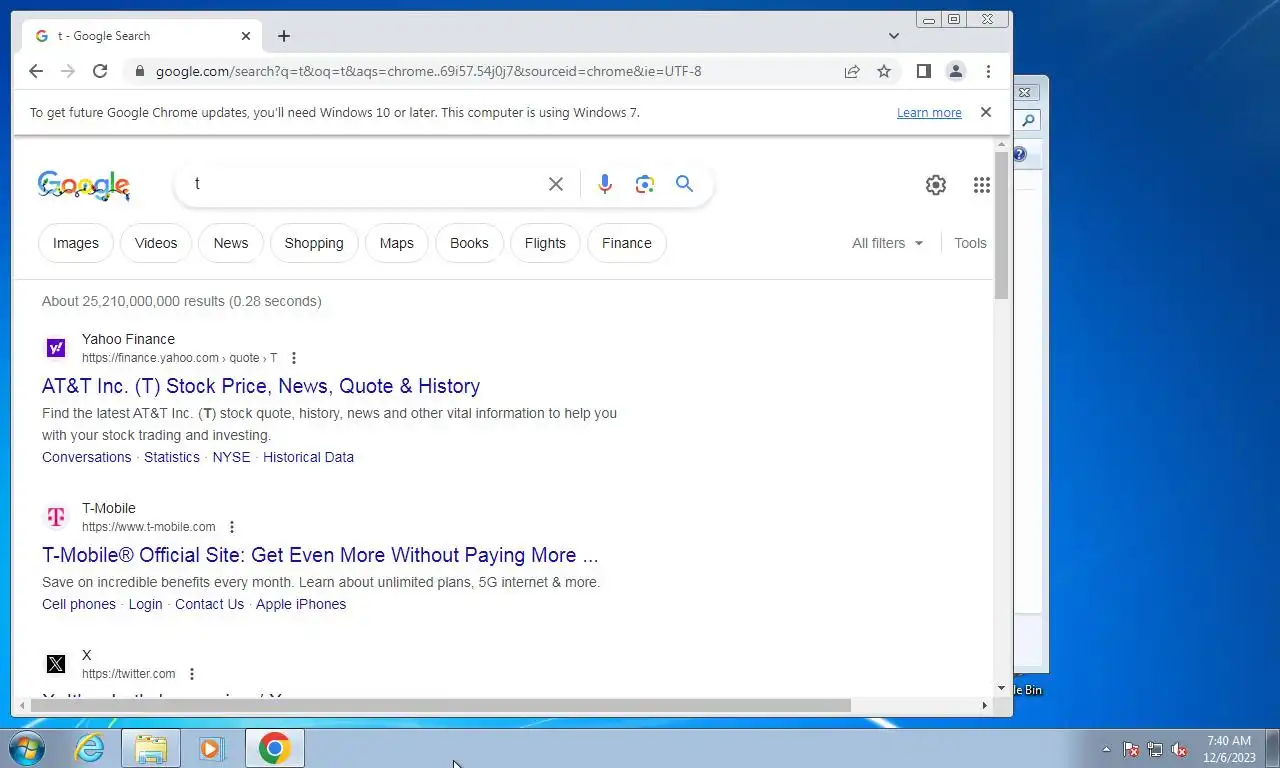Viewport: 1280px width, 768px height.
Task: Open Chrome three-dot menu
Action: (988, 71)
